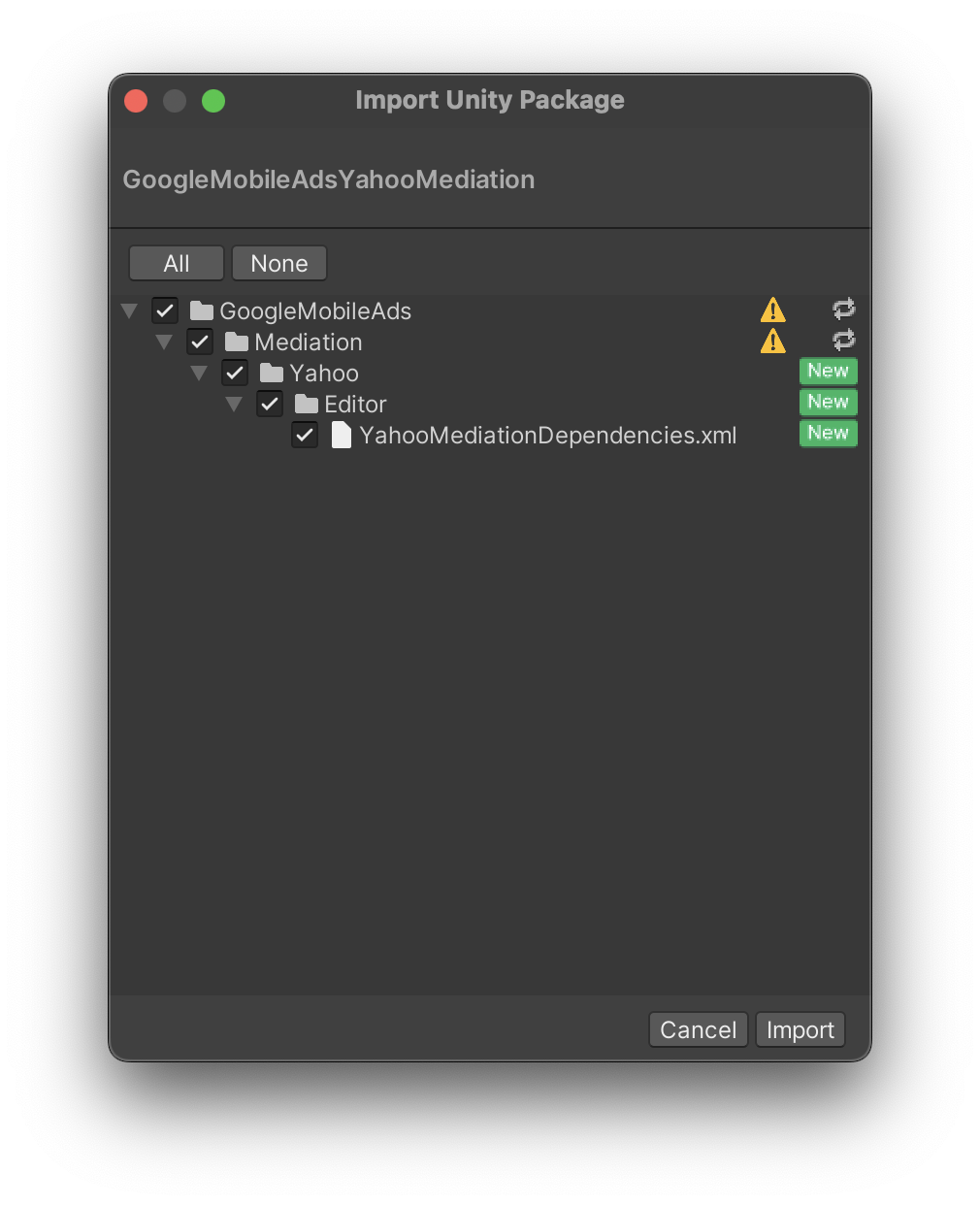This screenshot has height=1205, width=980.
Task: Click the warning icon beside GoogleMobileAds
Action: [773, 309]
